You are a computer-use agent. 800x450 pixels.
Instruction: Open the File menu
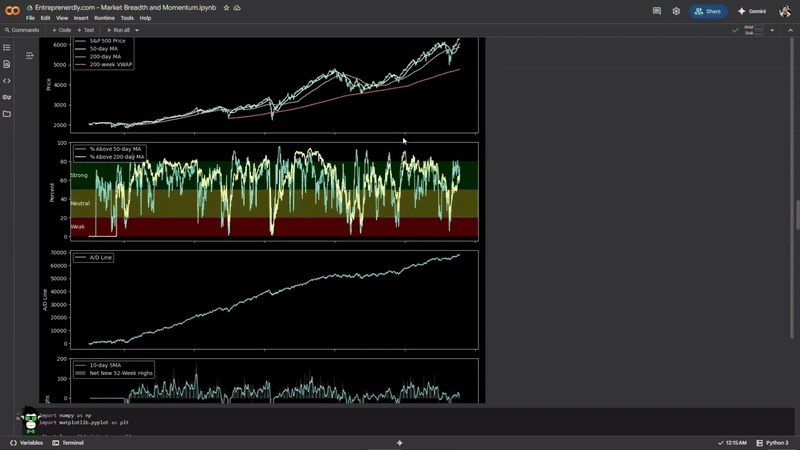31,18
